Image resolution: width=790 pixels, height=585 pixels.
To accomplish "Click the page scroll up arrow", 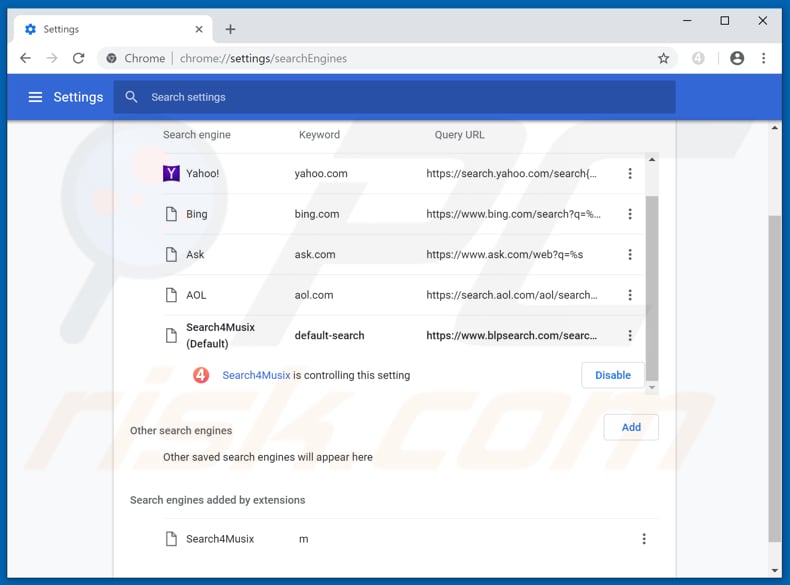I will tap(774, 128).
